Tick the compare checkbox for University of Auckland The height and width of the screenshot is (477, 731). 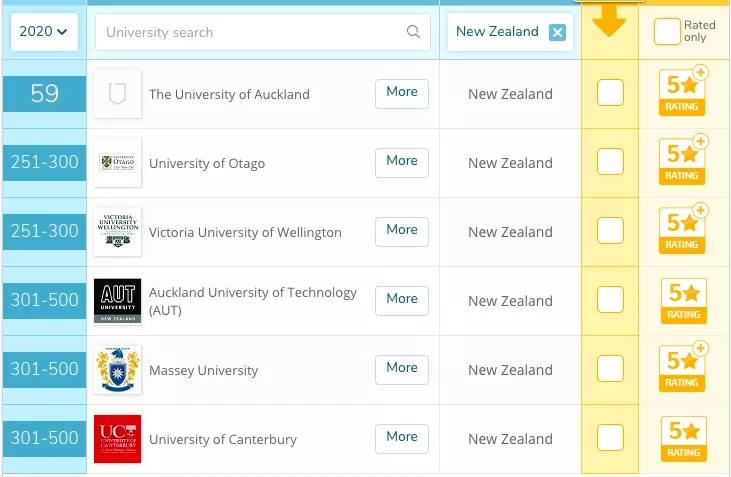coord(610,93)
